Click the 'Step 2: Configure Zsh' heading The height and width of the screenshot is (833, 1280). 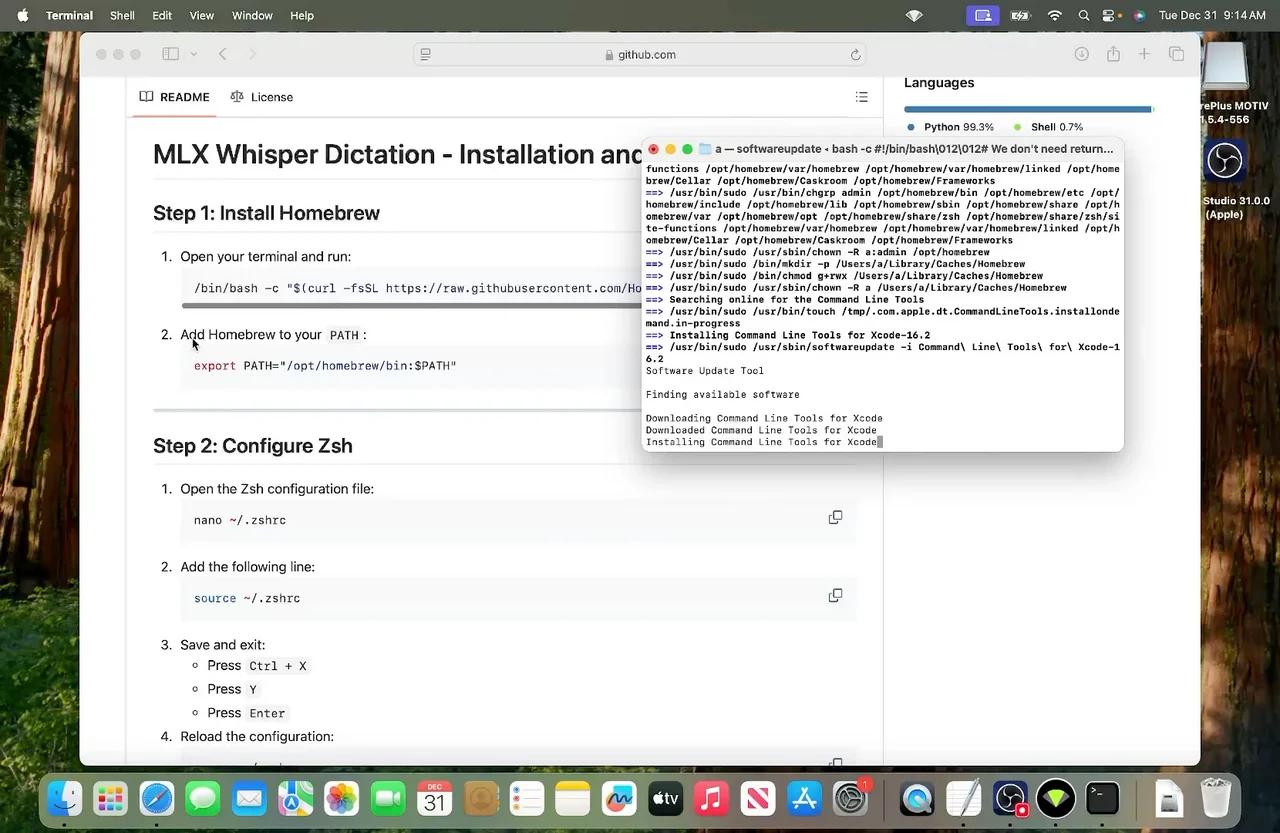(x=253, y=446)
